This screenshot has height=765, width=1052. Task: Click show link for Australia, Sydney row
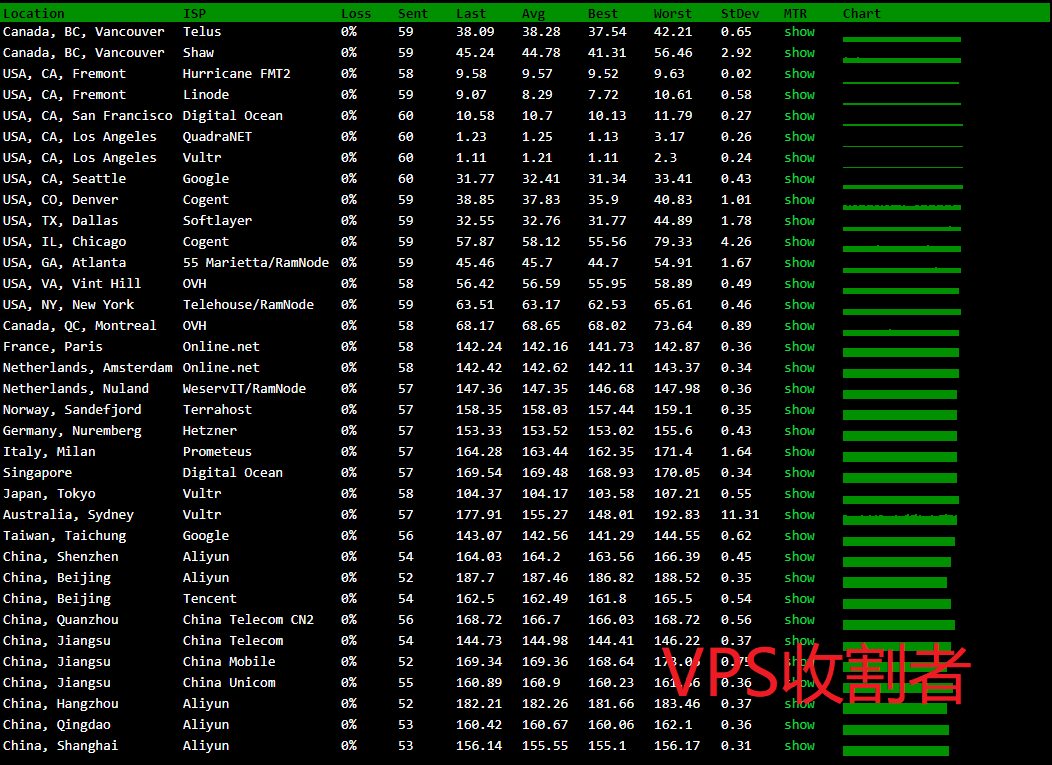coord(799,515)
